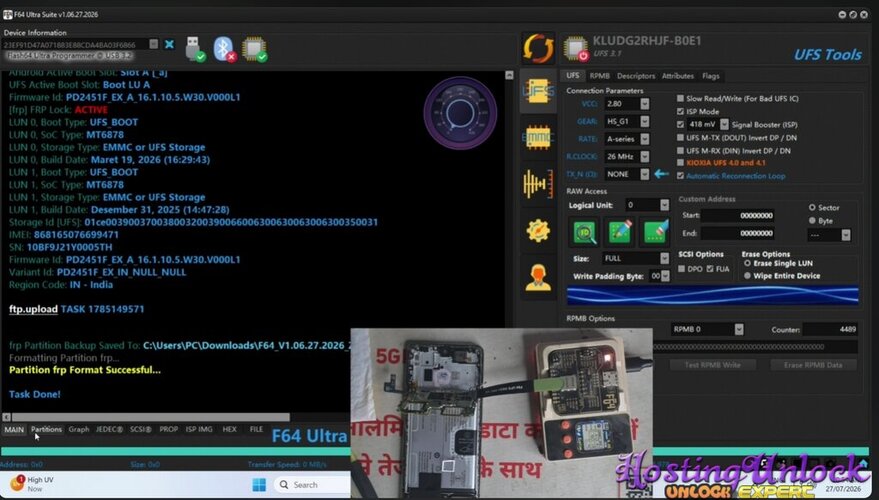
Task: Click the Bluetooth status icon
Action: [224, 49]
